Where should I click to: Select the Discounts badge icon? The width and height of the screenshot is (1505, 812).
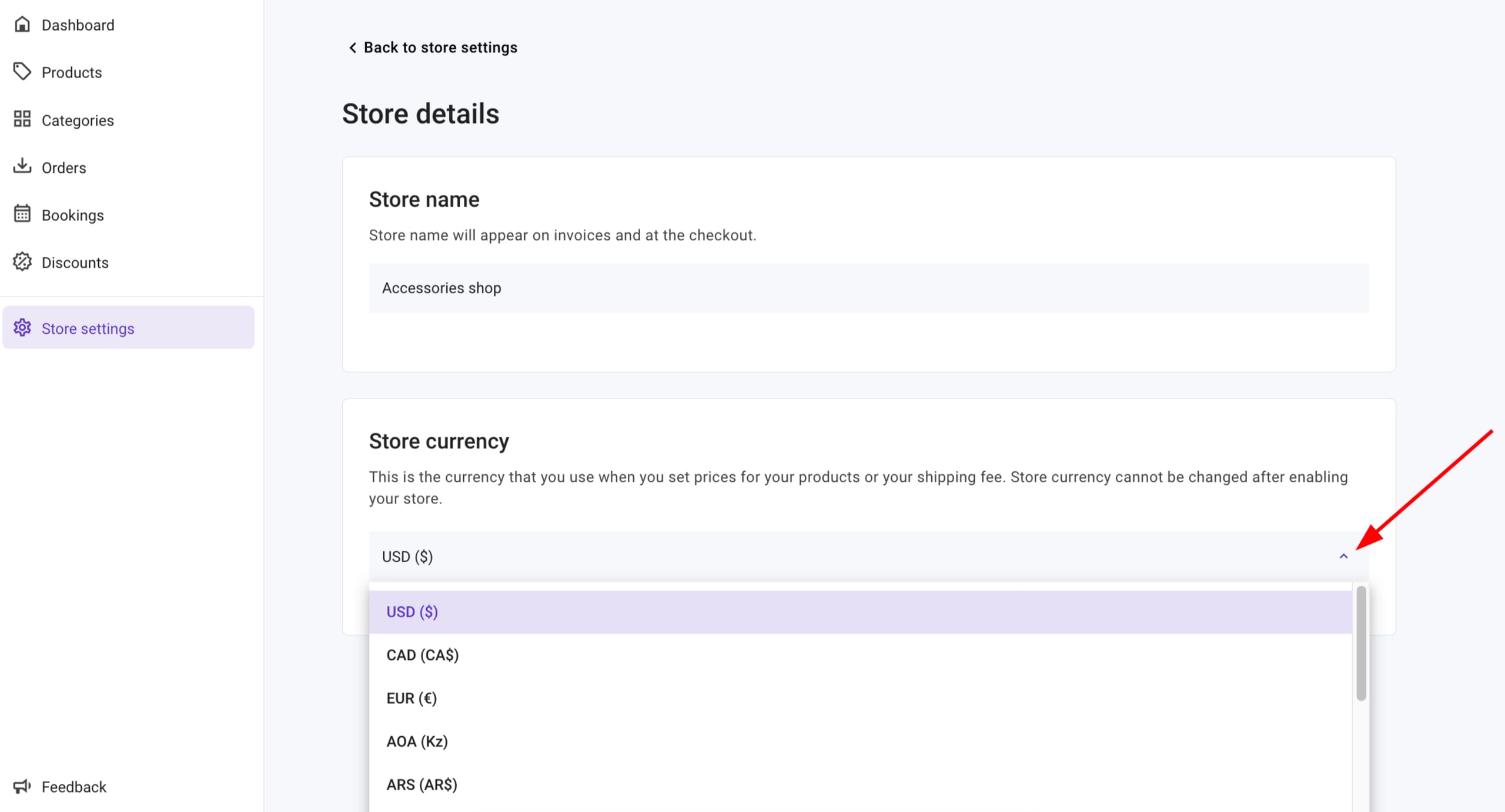[22, 262]
